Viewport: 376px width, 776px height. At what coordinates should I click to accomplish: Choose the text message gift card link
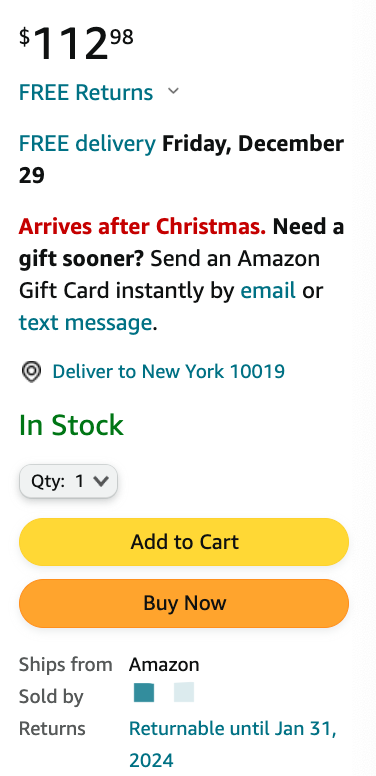(x=85, y=323)
